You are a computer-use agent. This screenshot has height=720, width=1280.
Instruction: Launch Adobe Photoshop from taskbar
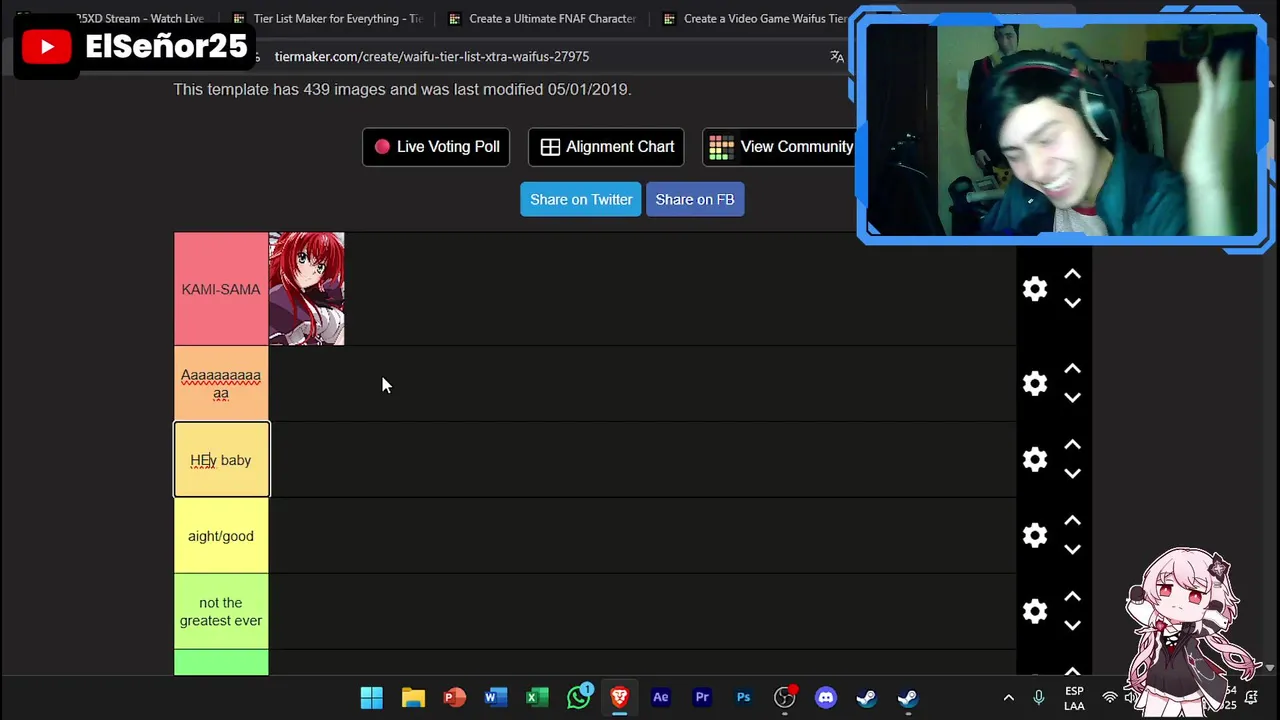coord(743,697)
